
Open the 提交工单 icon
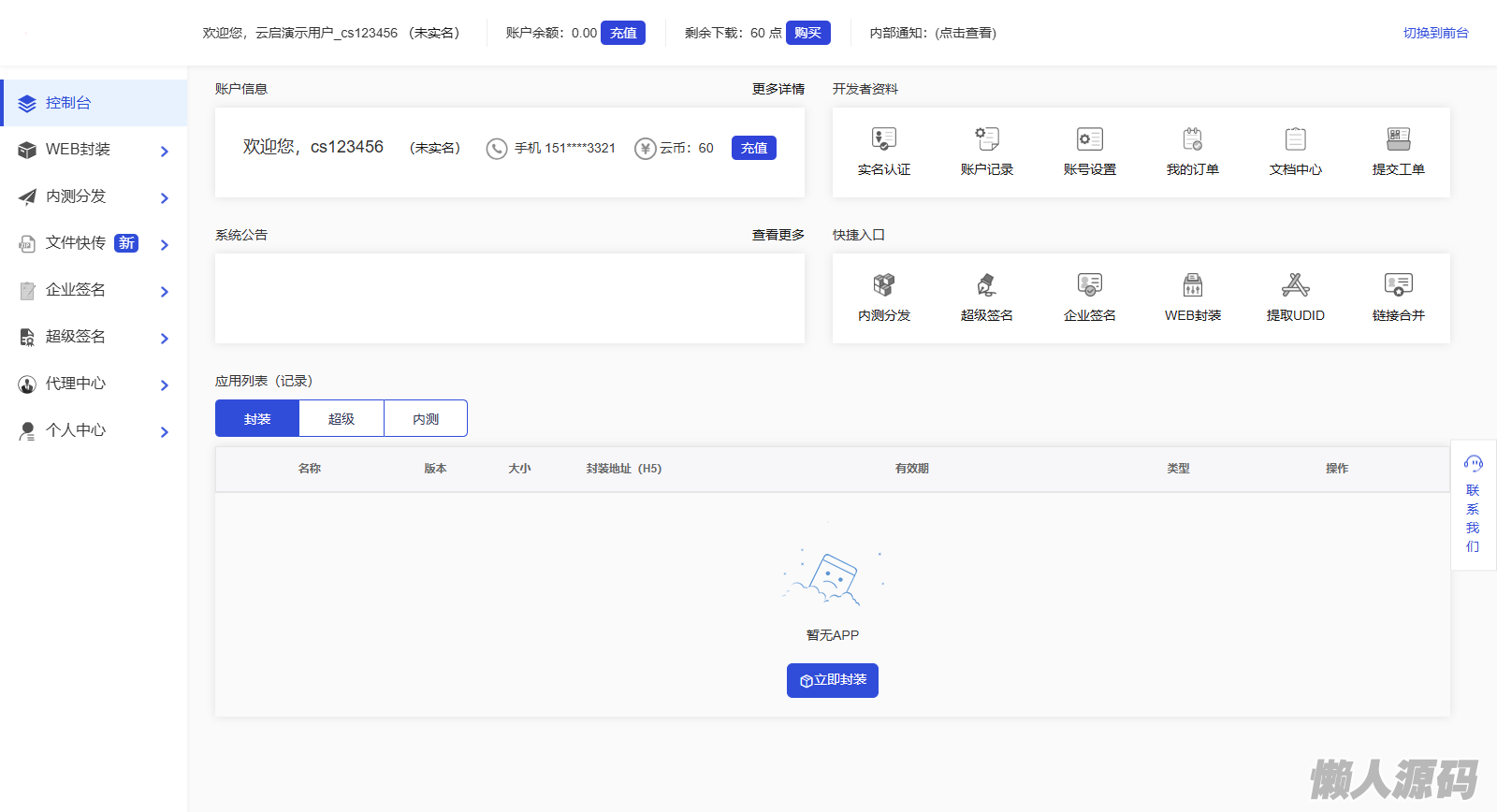coord(1398,140)
